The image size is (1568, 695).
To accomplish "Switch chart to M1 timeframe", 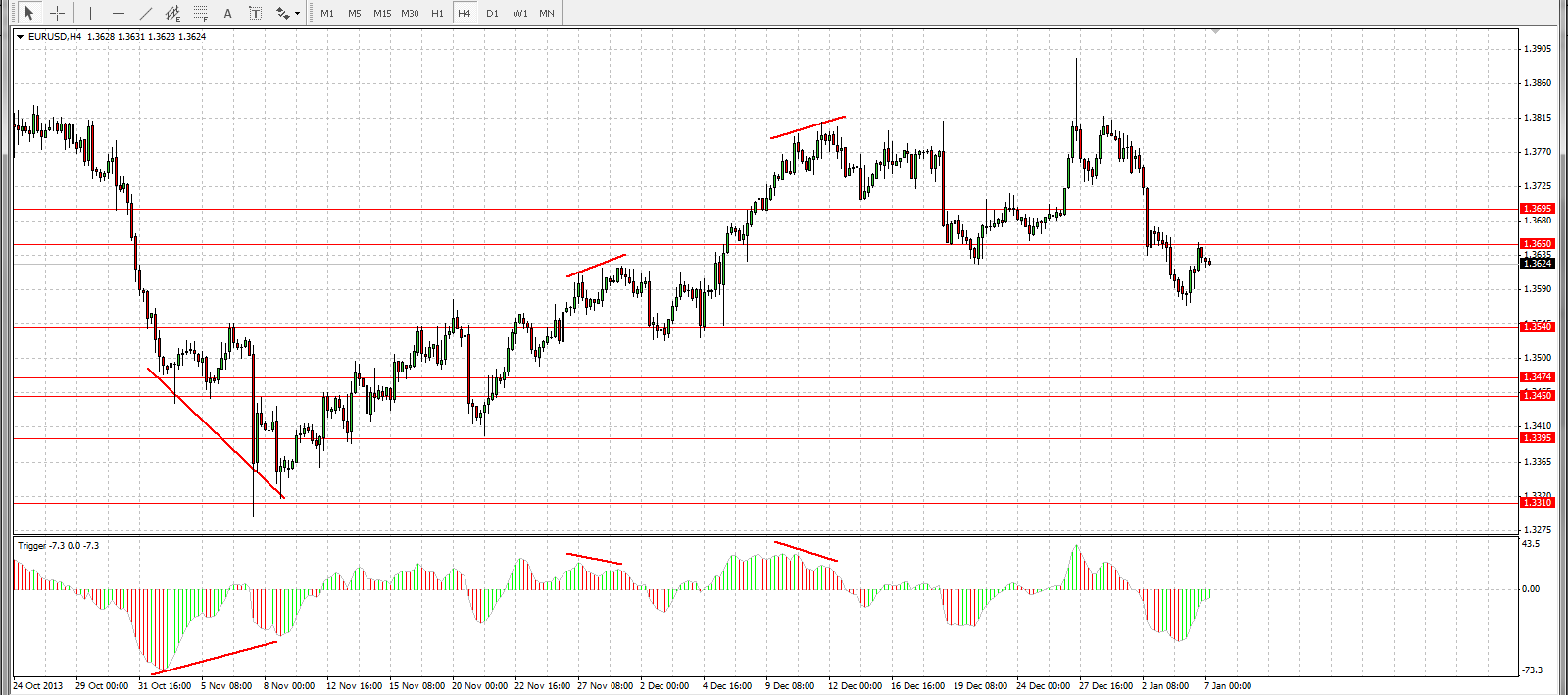I will 327,13.
